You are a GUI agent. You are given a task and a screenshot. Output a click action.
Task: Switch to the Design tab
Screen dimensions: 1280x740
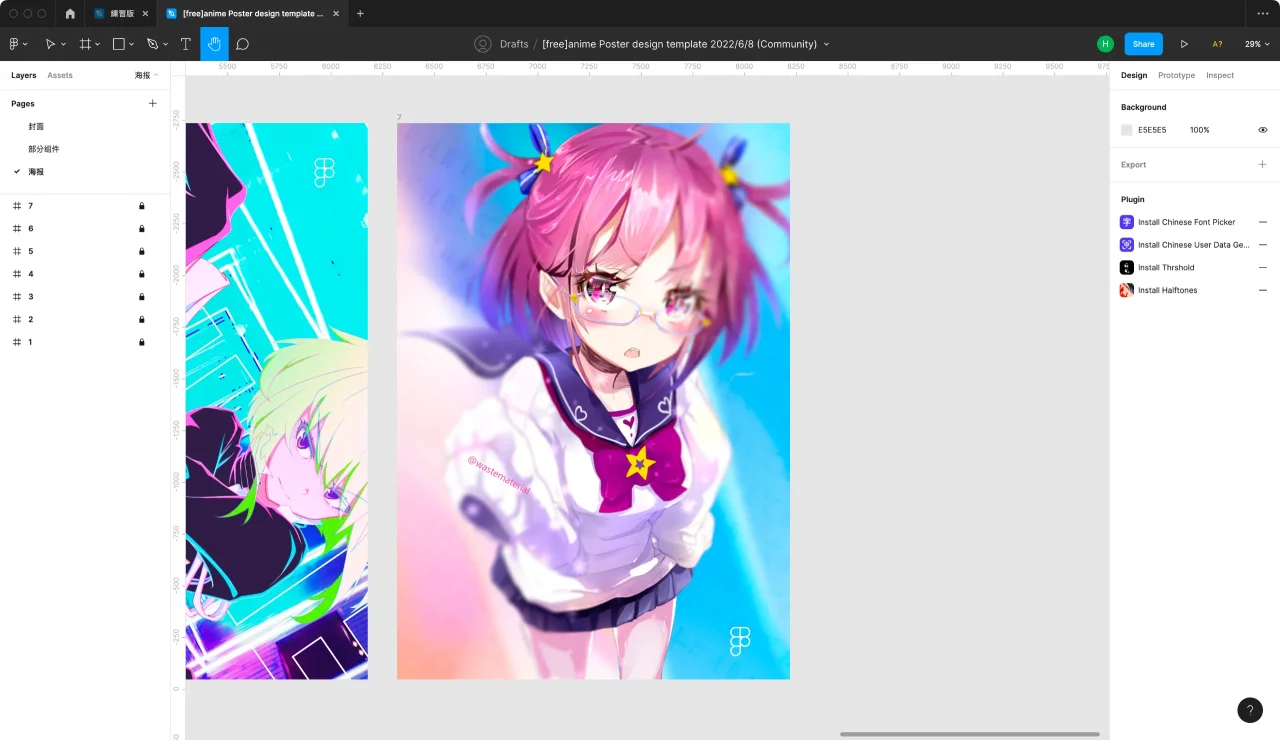point(1134,75)
